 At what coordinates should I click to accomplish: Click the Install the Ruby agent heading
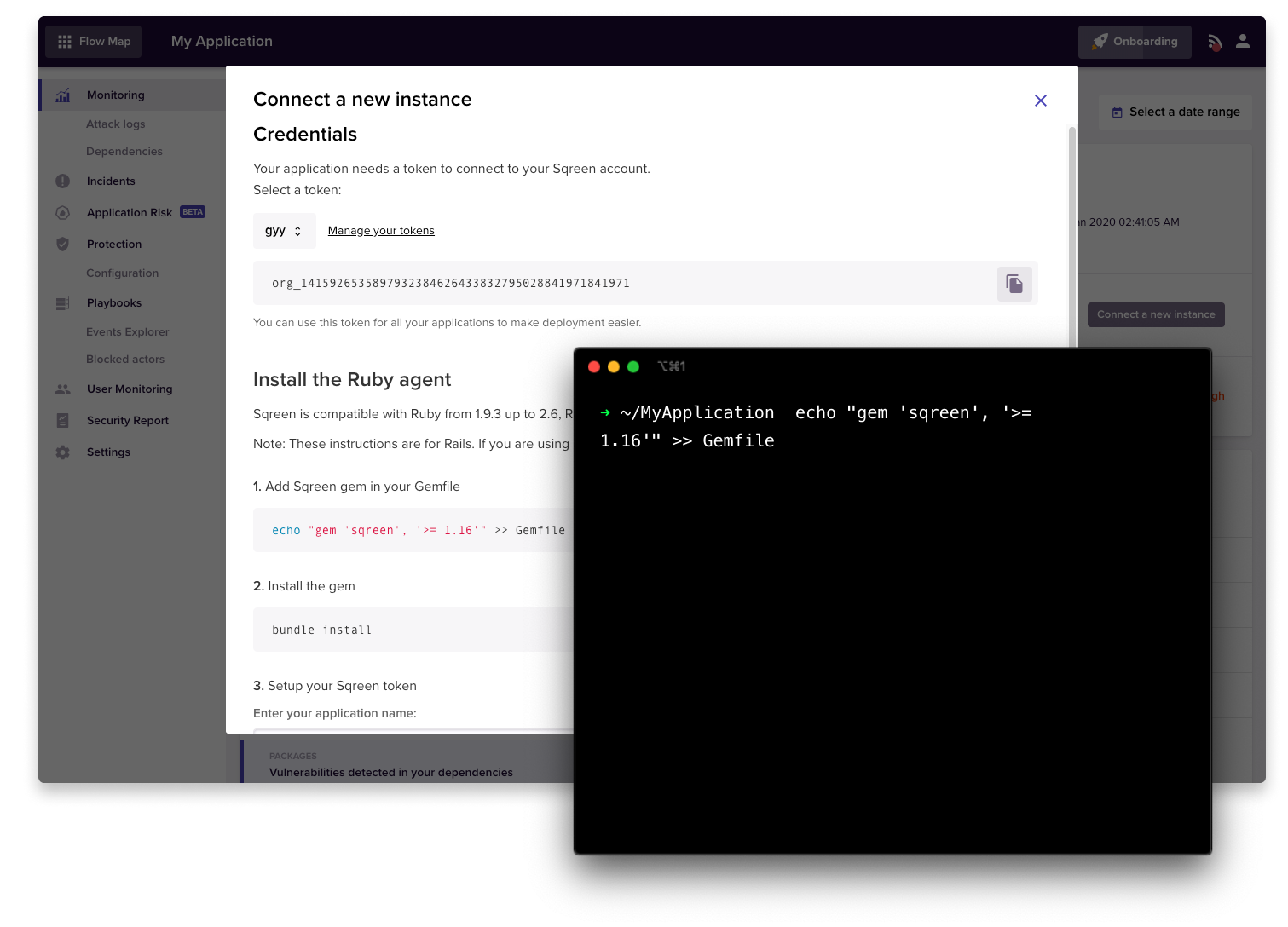point(352,380)
